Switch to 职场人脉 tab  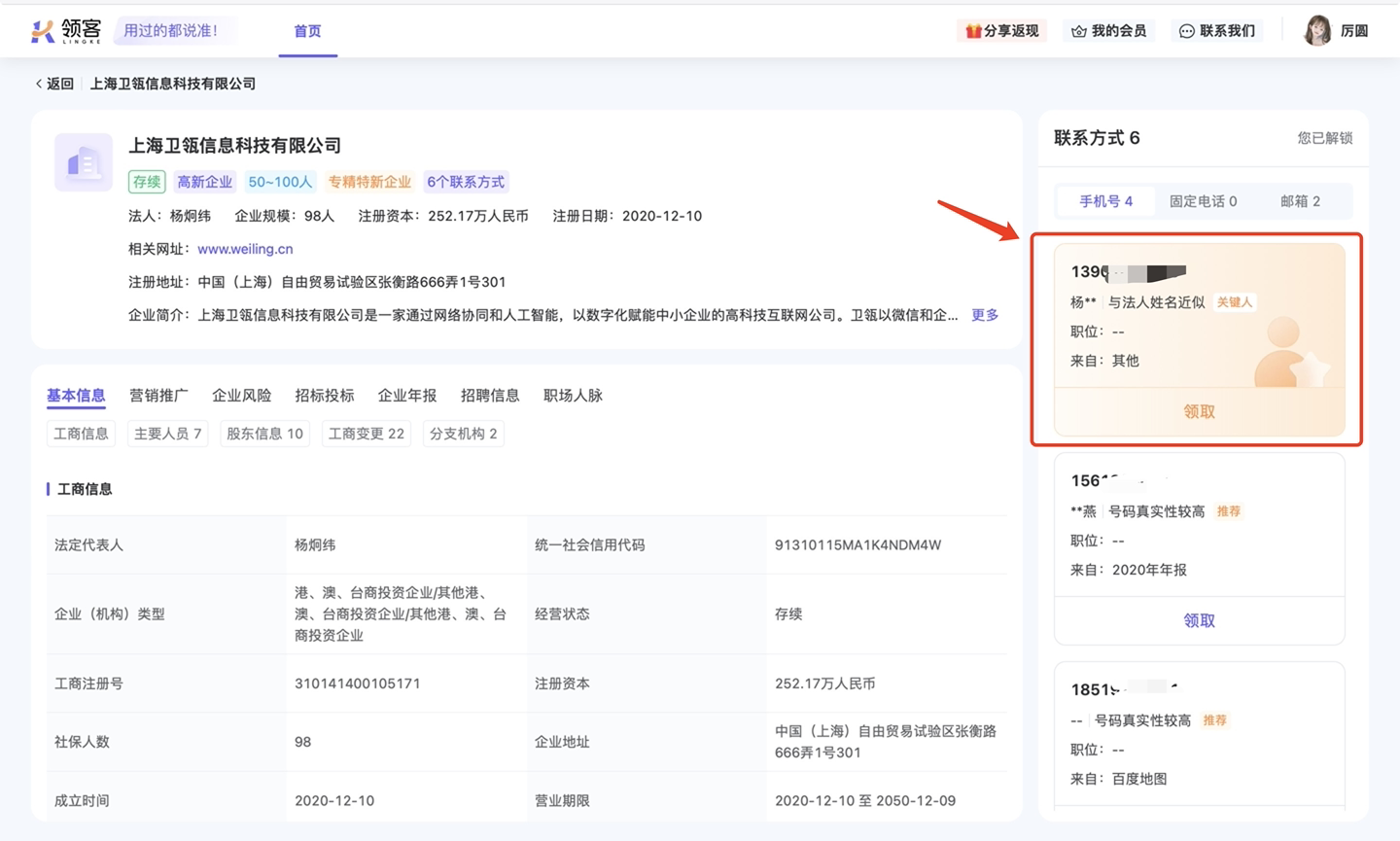(573, 396)
